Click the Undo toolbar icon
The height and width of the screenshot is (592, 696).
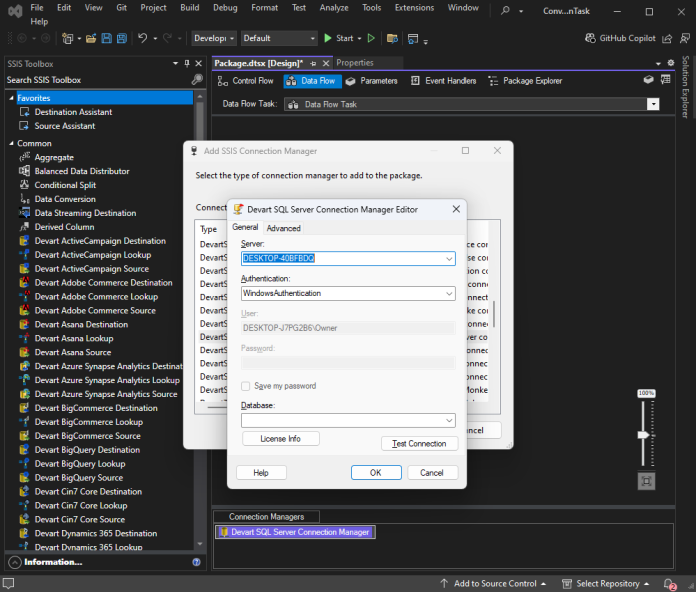(x=143, y=38)
